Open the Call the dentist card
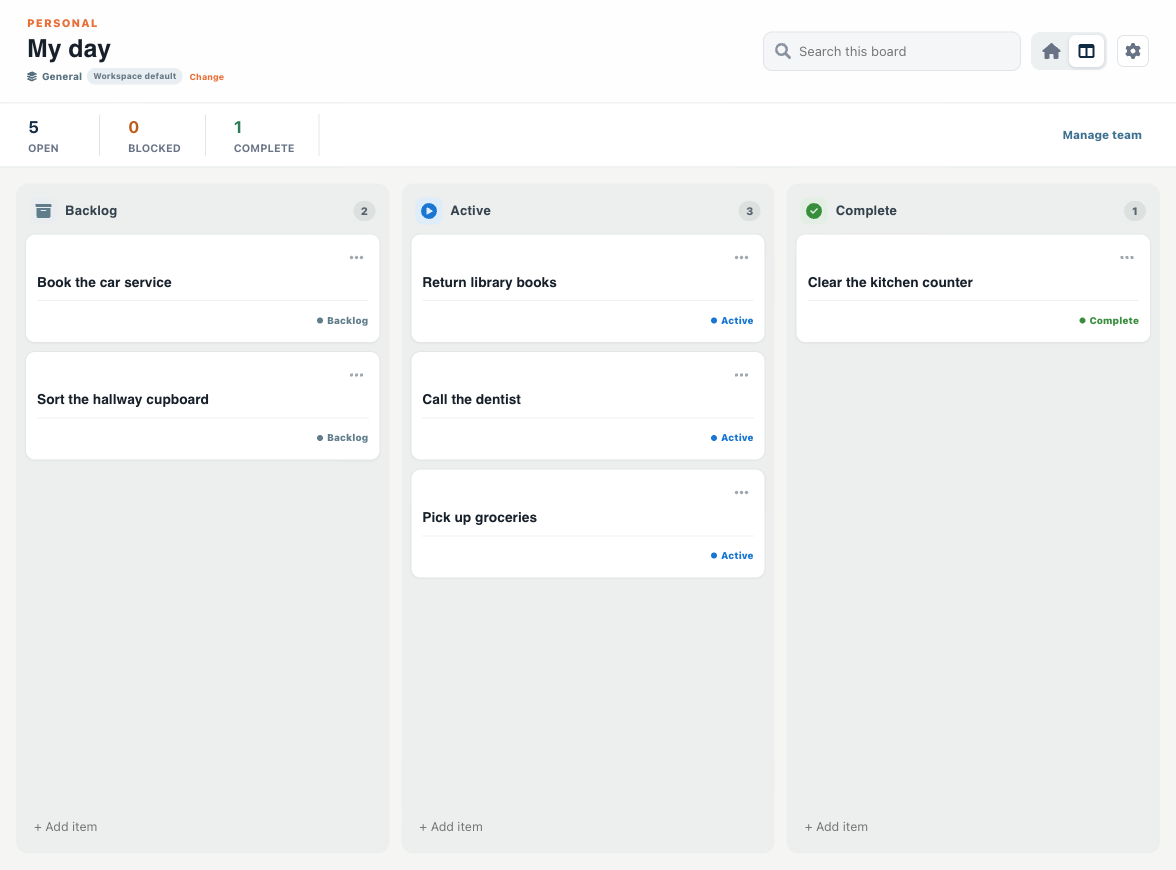The width and height of the screenshot is (1176, 870). tap(588, 406)
